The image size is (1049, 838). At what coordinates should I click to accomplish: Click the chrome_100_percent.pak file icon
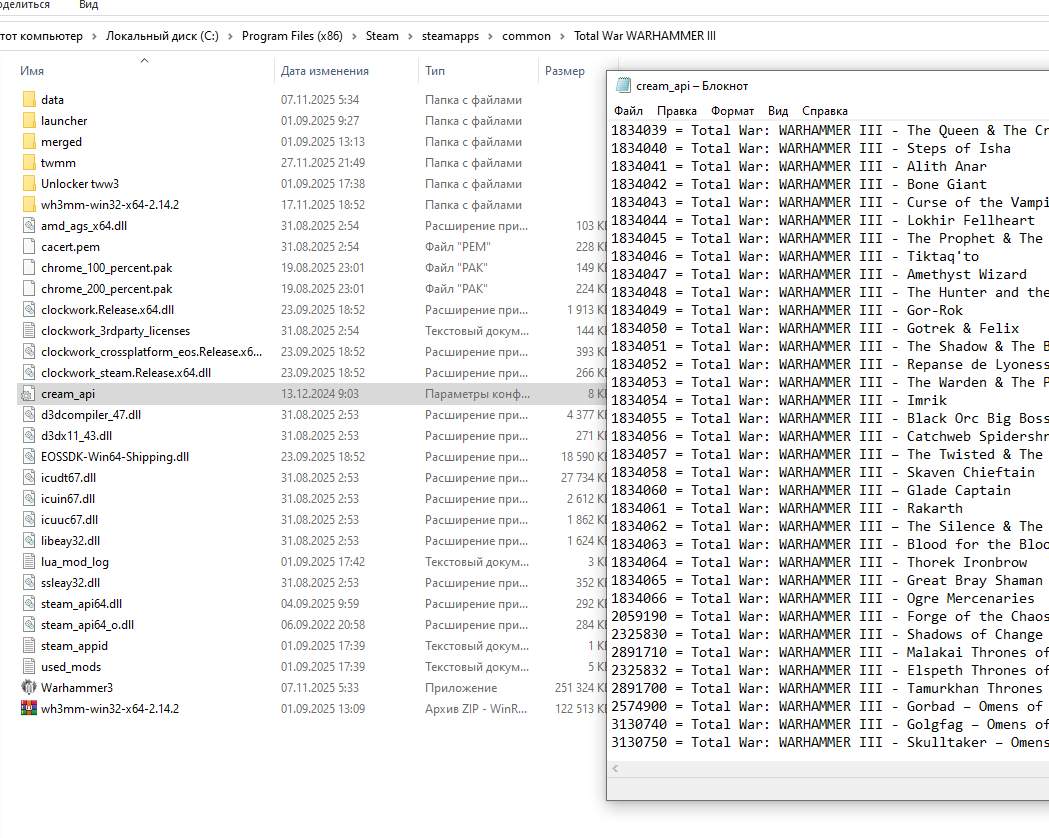click(x=29, y=268)
